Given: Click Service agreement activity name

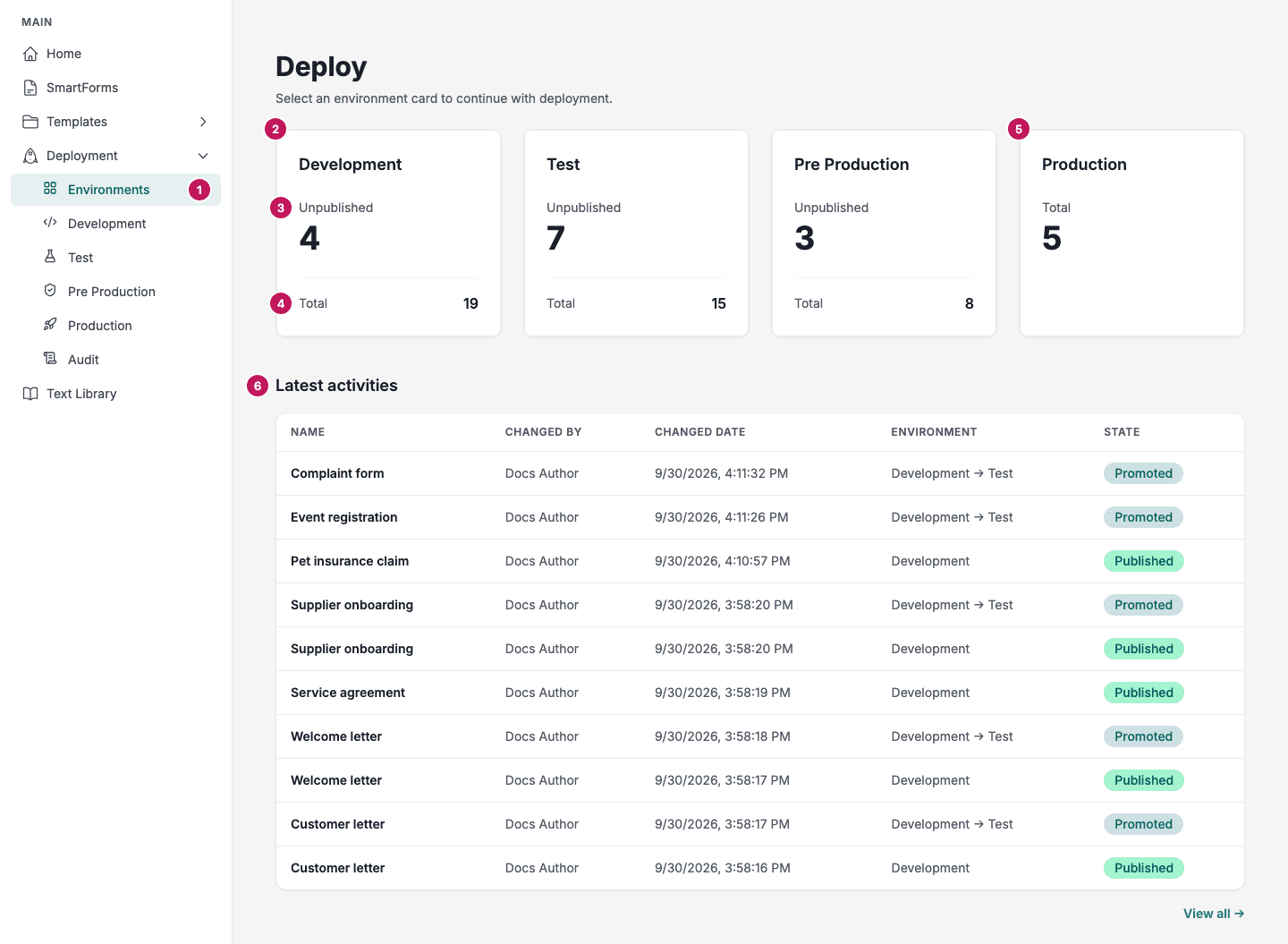Looking at the screenshot, I should pos(348,693).
